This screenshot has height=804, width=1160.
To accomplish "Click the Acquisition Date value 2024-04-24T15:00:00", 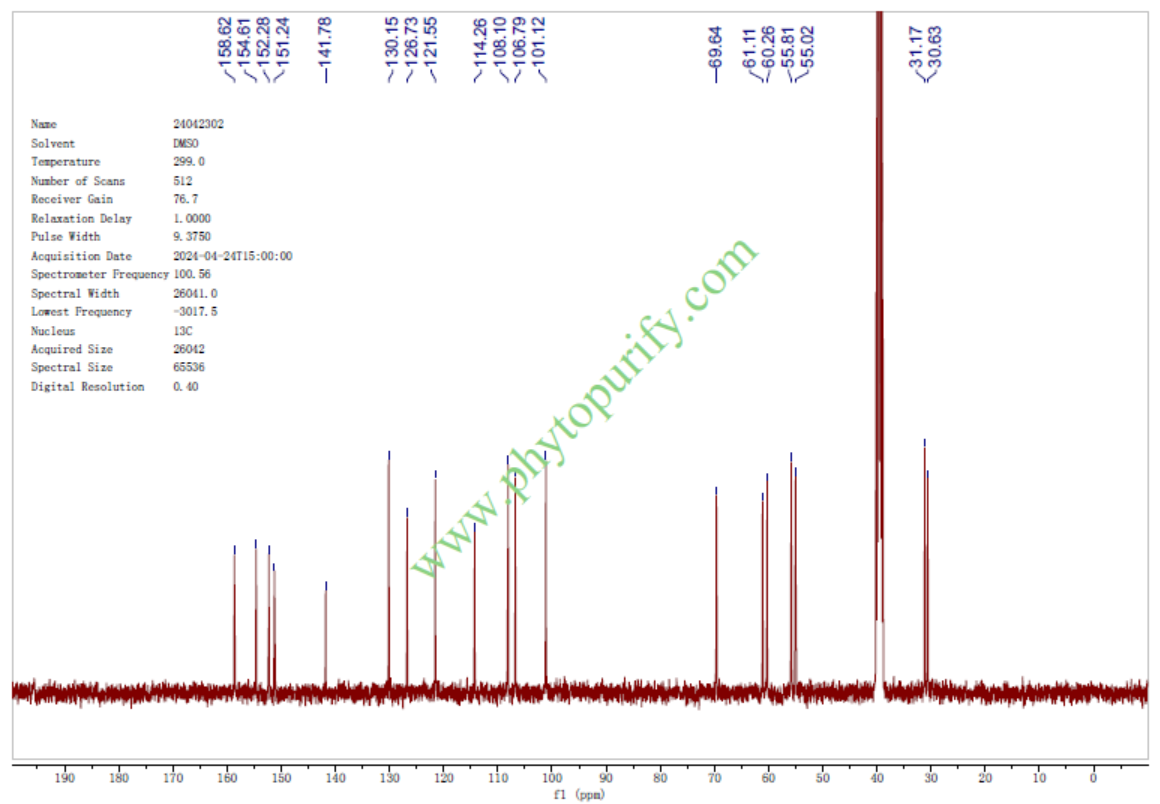I will [x=232, y=256].
